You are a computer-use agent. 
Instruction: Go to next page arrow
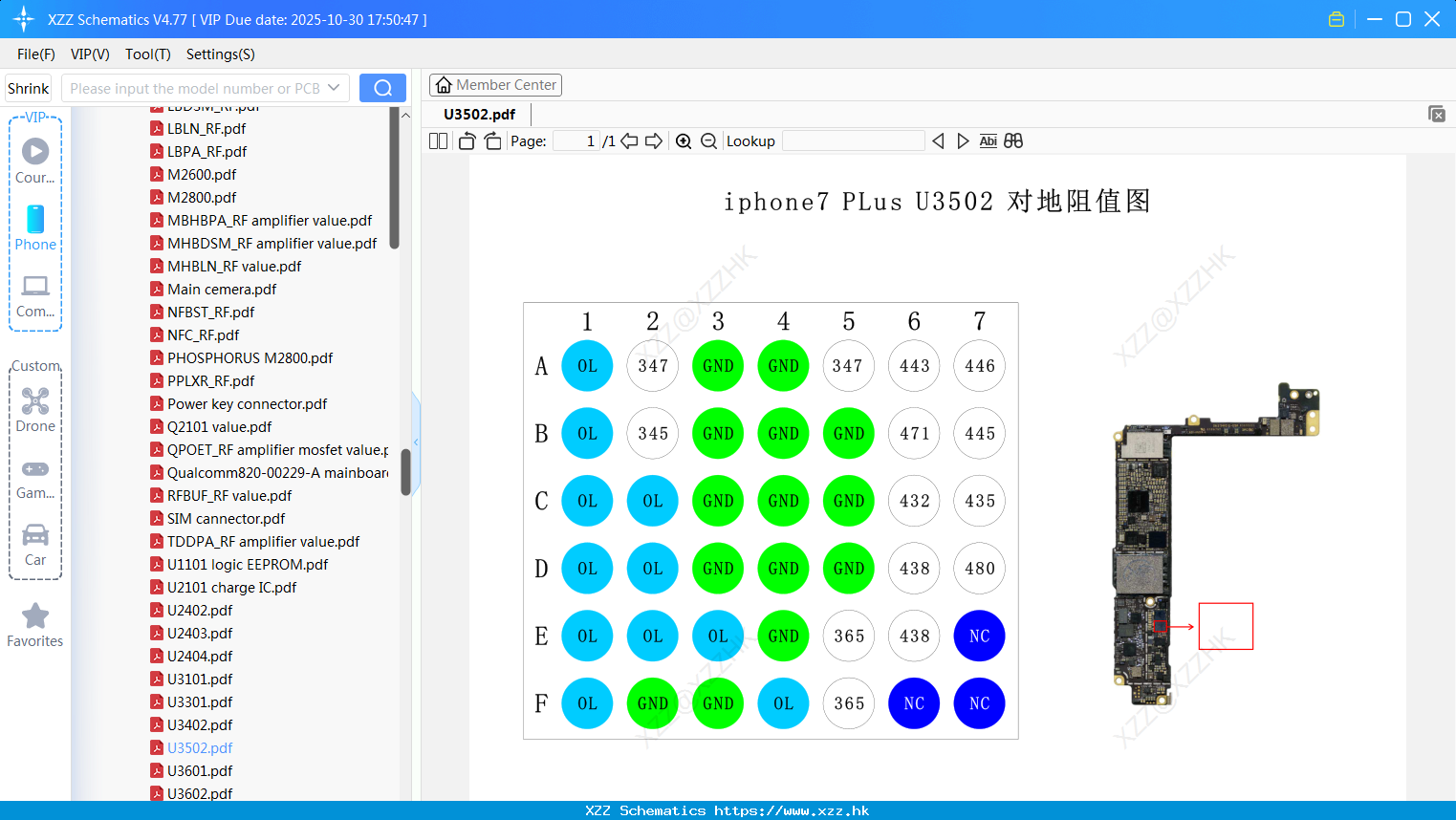tap(654, 141)
